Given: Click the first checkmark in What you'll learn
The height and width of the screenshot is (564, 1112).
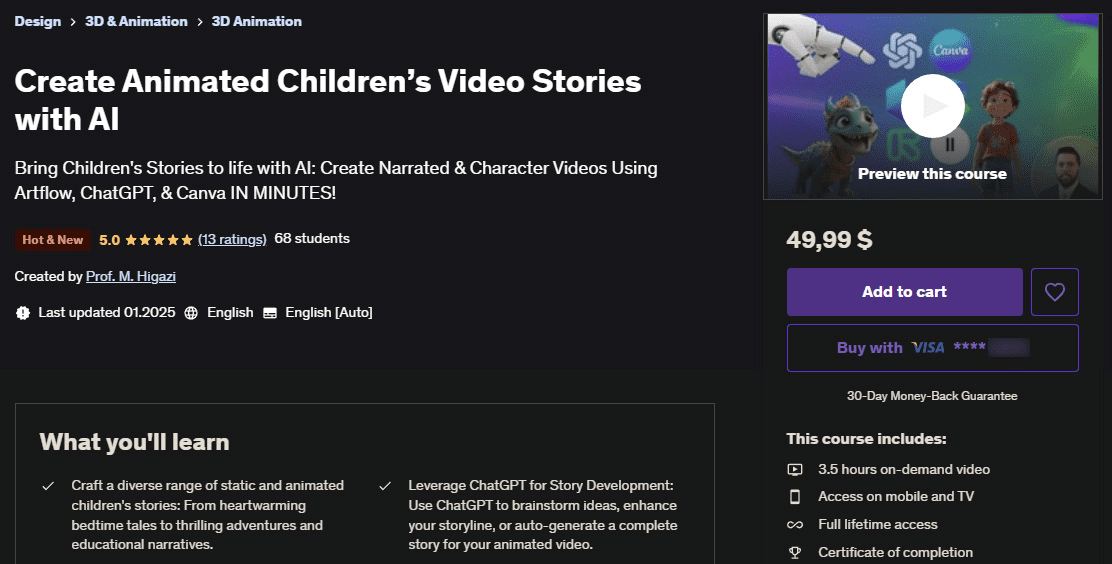Looking at the screenshot, I should pos(48,486).
